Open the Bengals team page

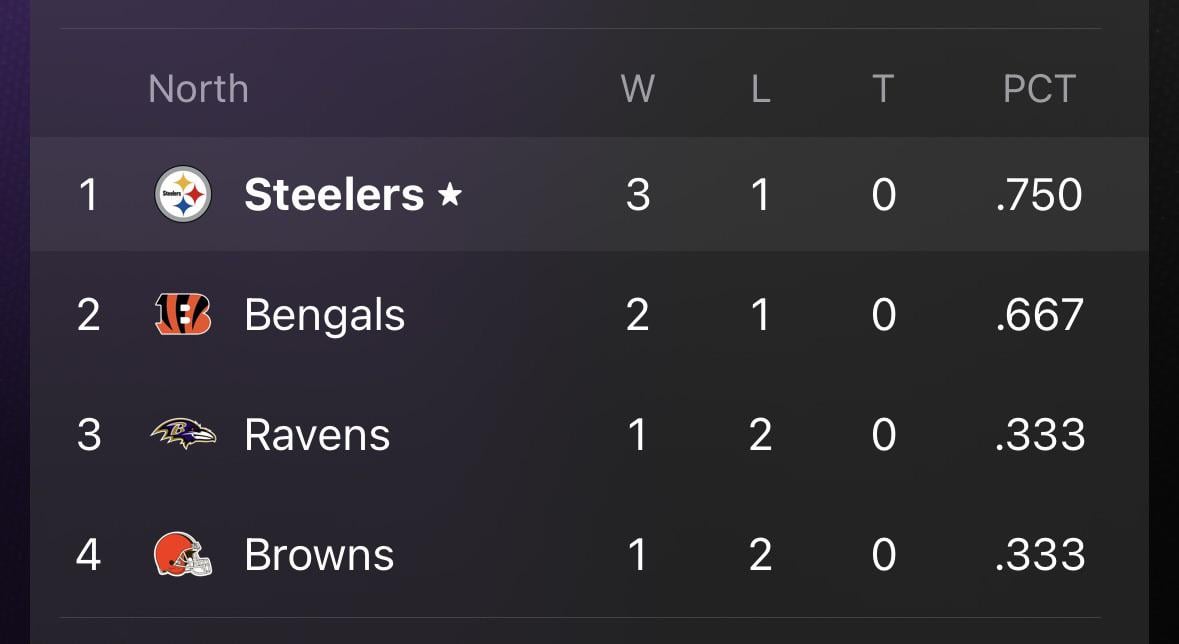point(324,315)
